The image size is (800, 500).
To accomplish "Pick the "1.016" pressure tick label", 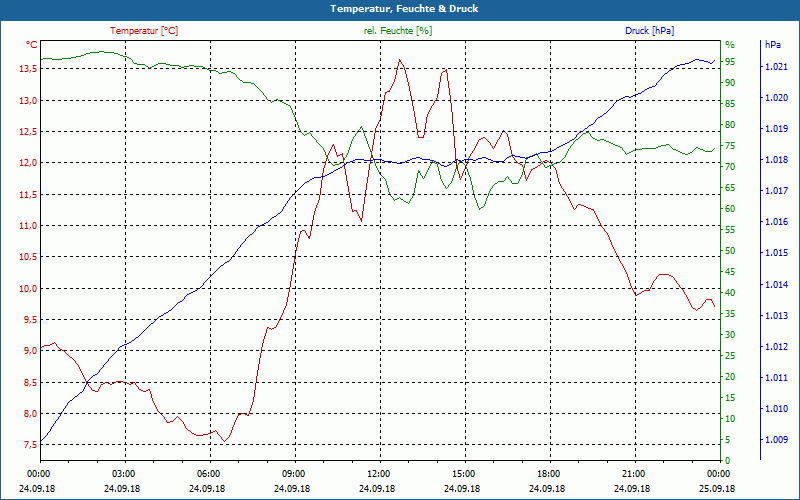I will [776, 222].
